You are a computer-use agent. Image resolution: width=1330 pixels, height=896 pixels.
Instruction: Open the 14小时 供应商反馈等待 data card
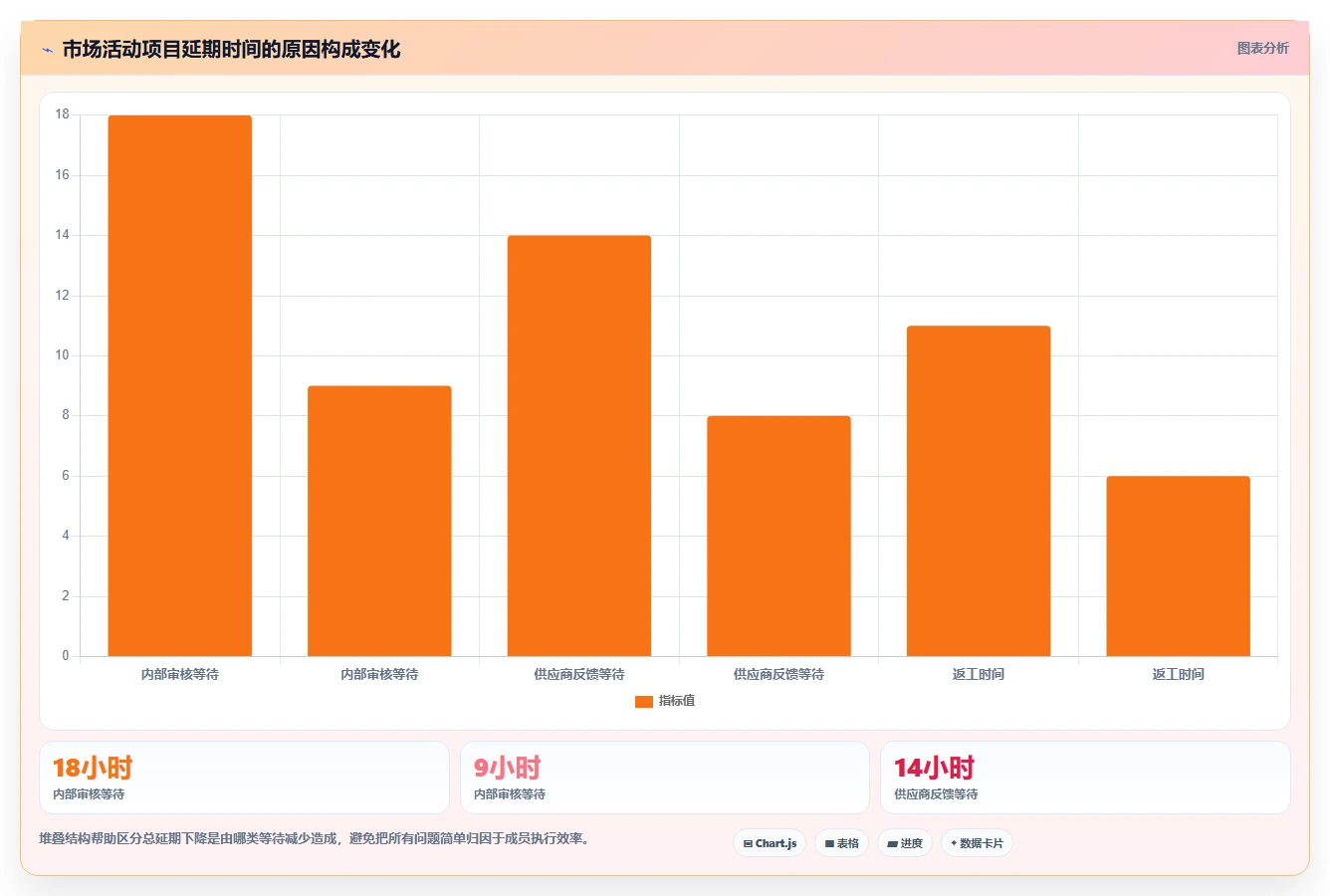[x=1085, y=778]
